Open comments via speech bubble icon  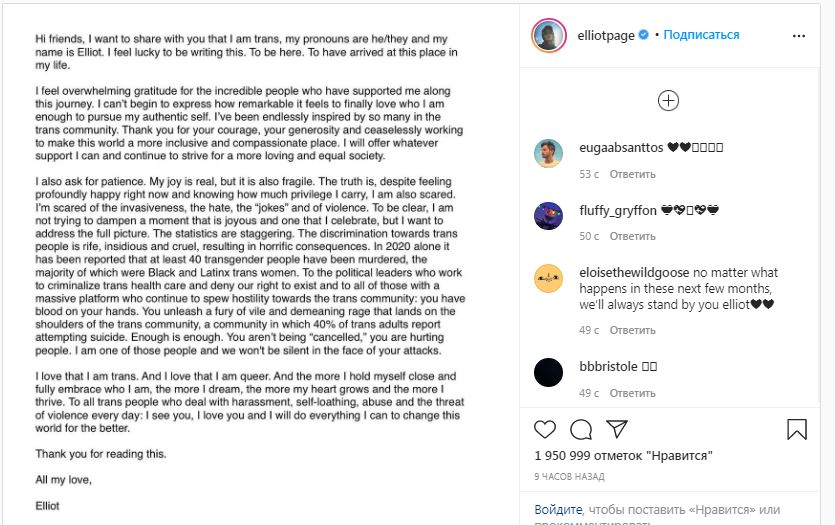581,429
